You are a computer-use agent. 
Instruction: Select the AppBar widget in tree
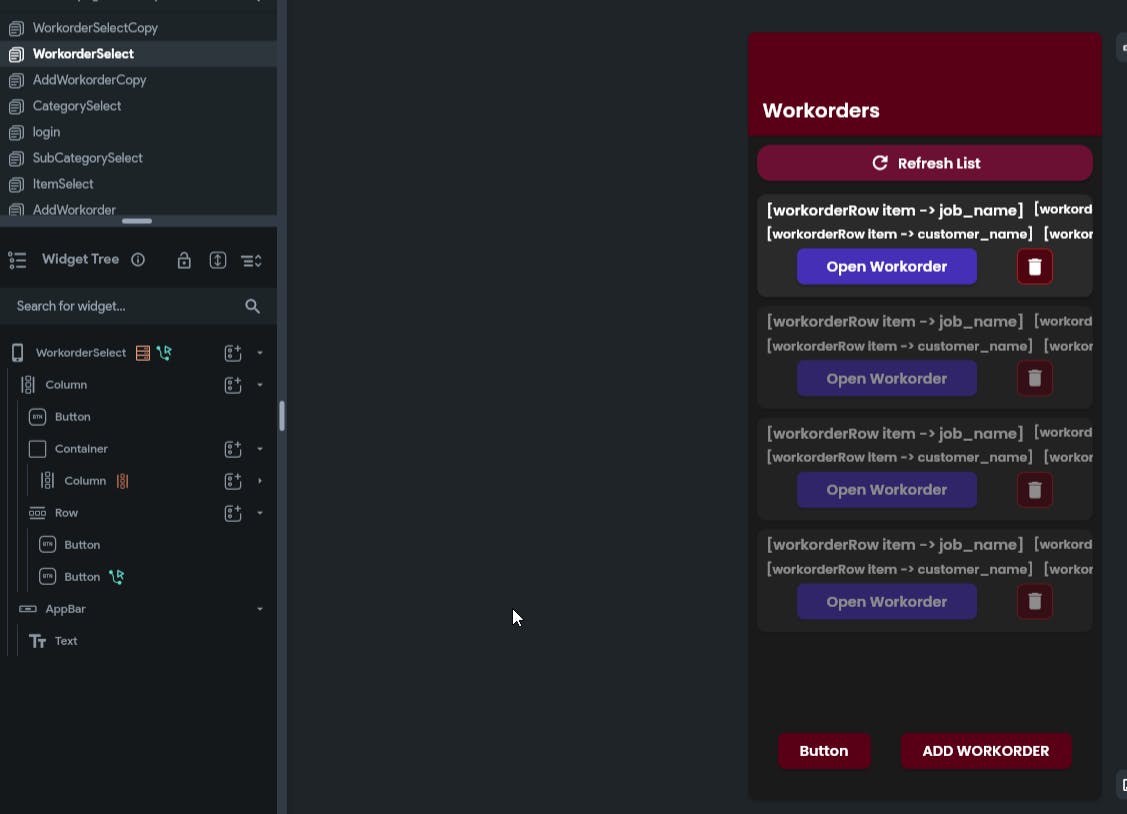pyautogui.click(x=65, y=609)
